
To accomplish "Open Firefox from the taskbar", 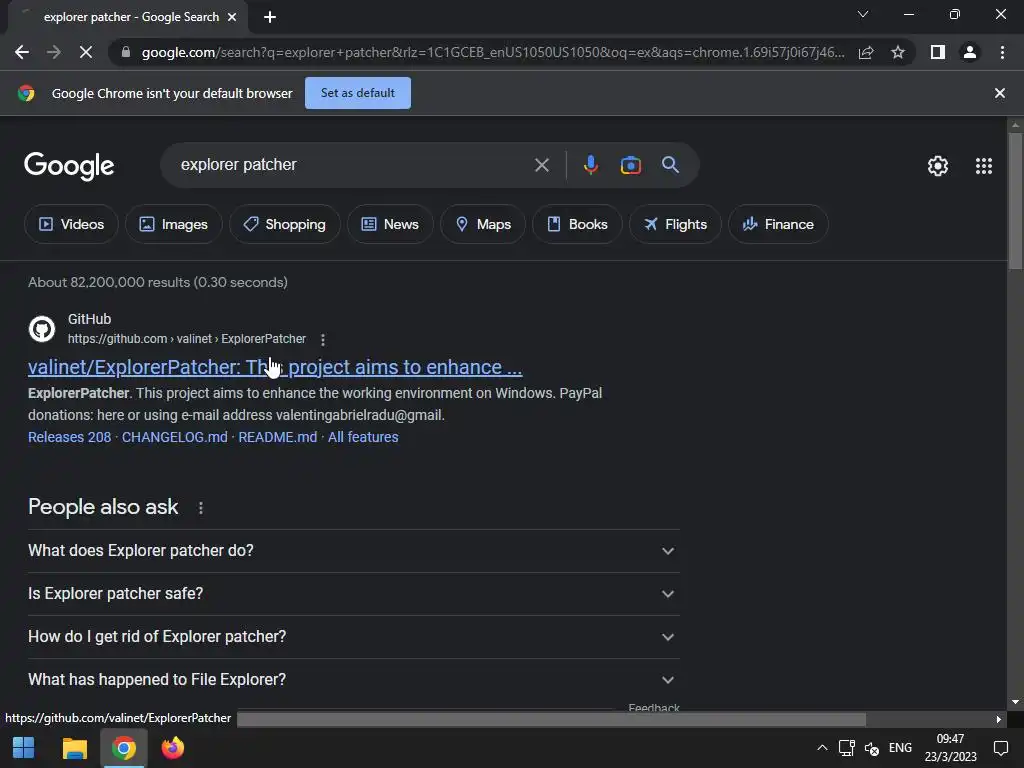I will coord(172,748).
